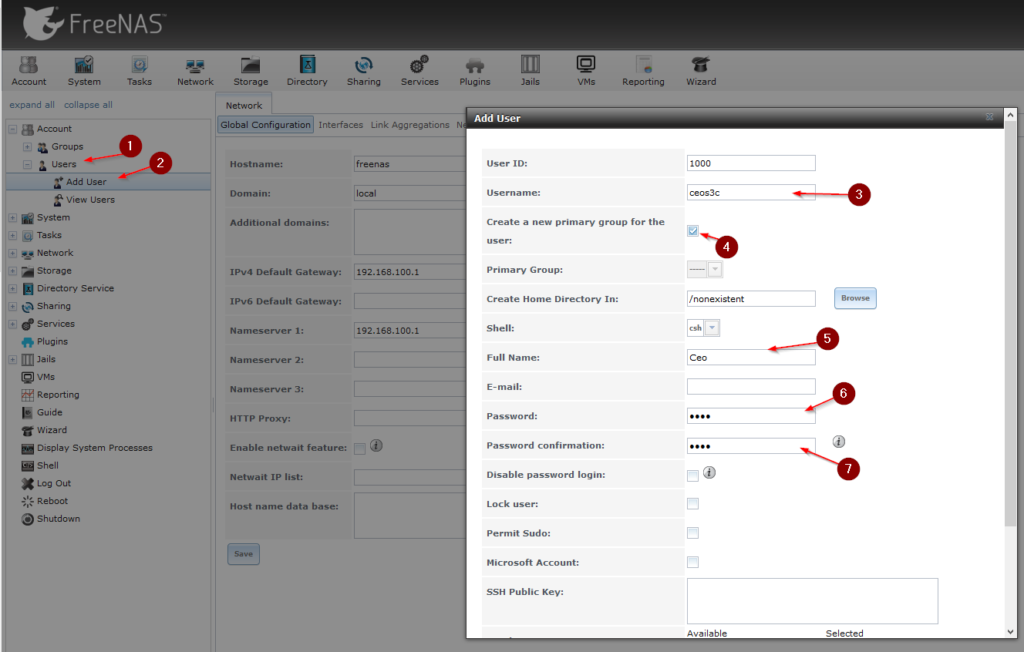Screen dimensions: 1024x652
Task: Collapse the Account tree node
Action: pos(12,129)
